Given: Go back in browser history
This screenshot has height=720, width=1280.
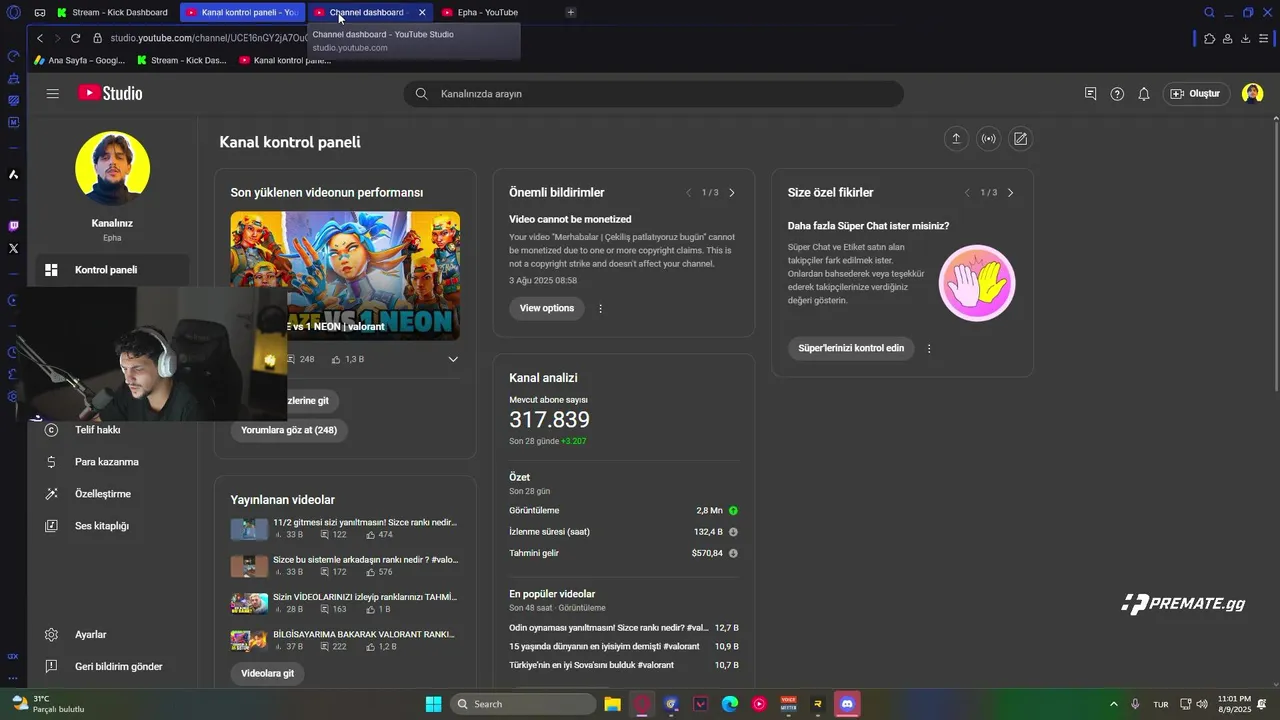Looking at the screenshot, I should 40,38.
